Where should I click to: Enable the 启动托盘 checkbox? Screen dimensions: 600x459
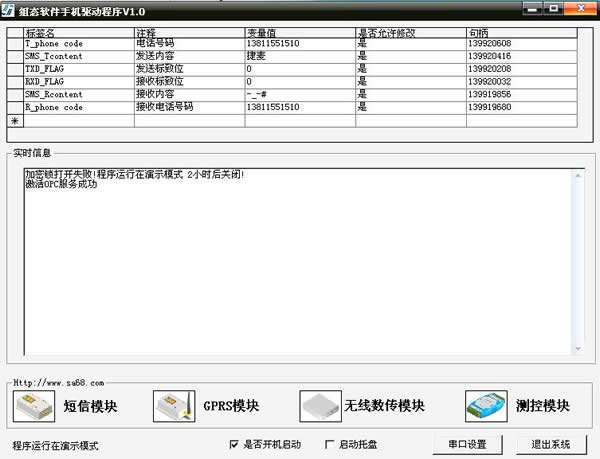pyautogui.click(x=331, y=444)
